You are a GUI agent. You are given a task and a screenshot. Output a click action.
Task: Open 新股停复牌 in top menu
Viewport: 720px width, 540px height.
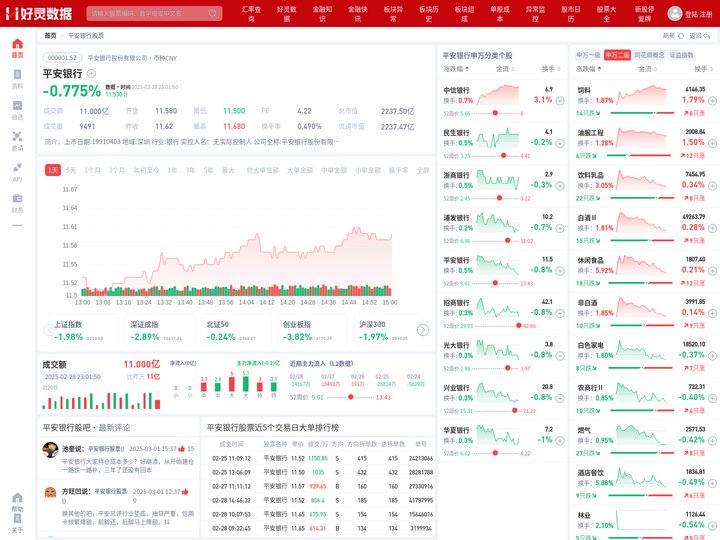[645, 14]
